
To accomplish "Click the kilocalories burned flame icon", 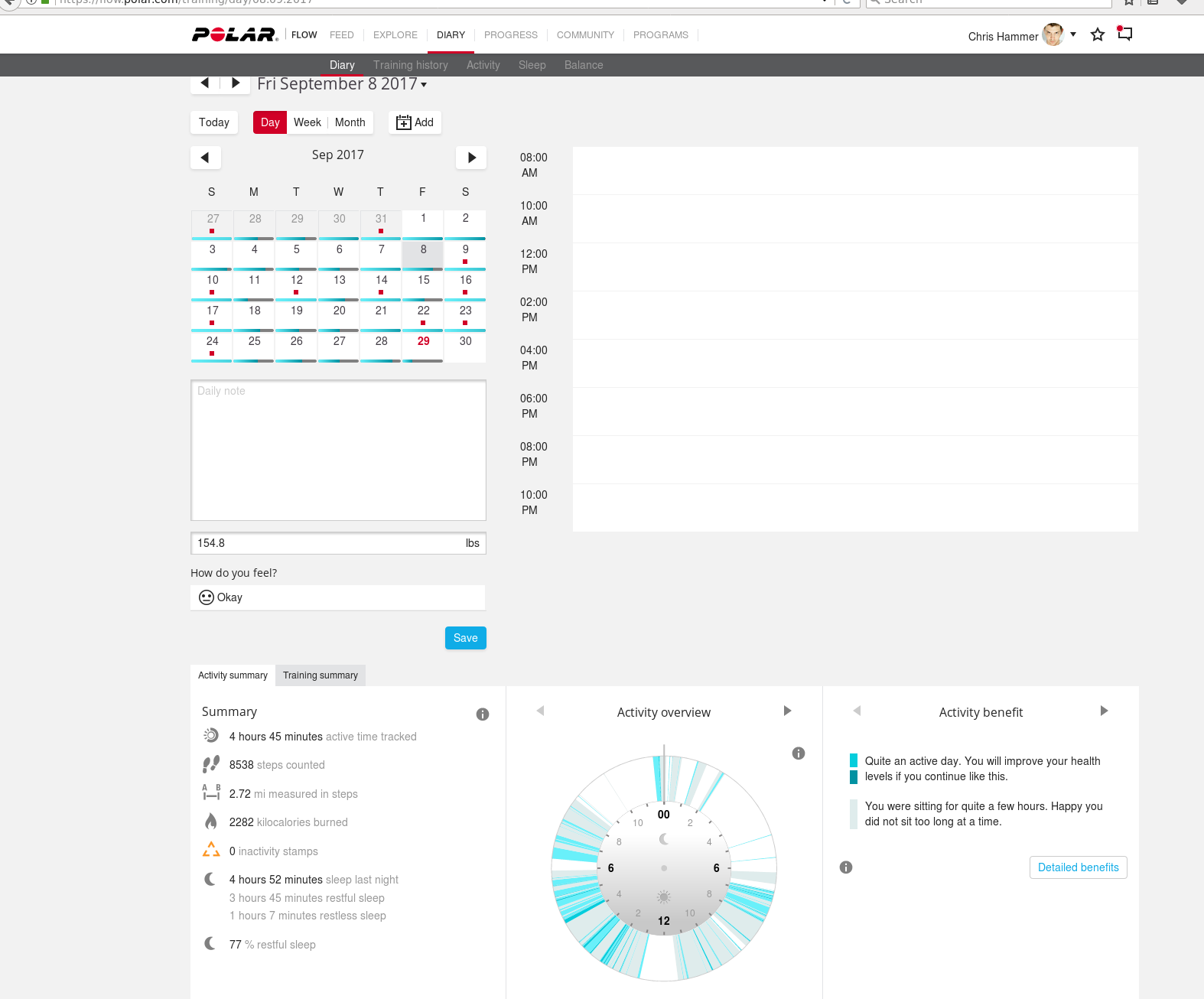I will click(211, 822).
